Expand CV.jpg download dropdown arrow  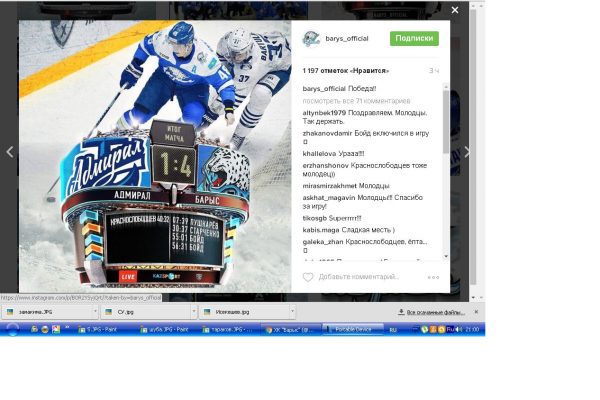(194, 312)
